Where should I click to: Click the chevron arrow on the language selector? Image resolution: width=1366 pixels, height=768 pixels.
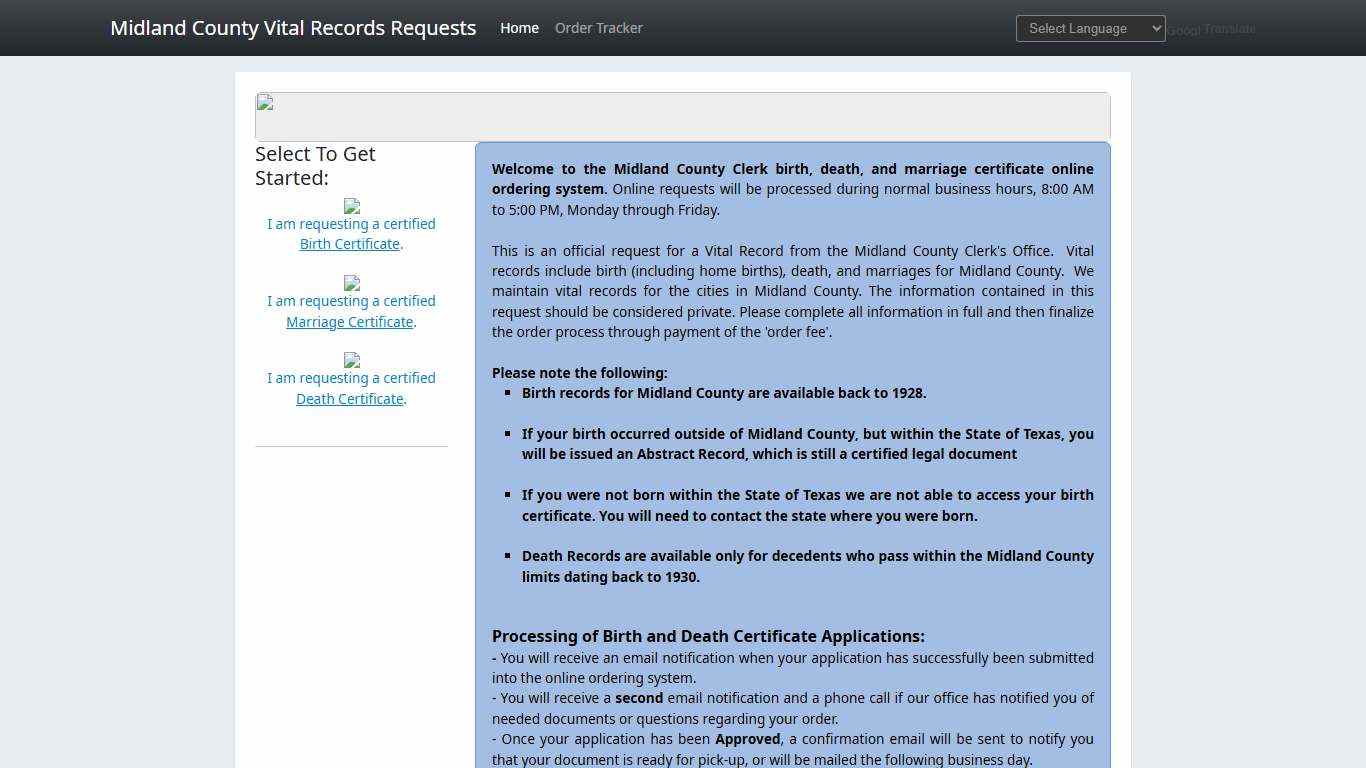(1153, 28)
